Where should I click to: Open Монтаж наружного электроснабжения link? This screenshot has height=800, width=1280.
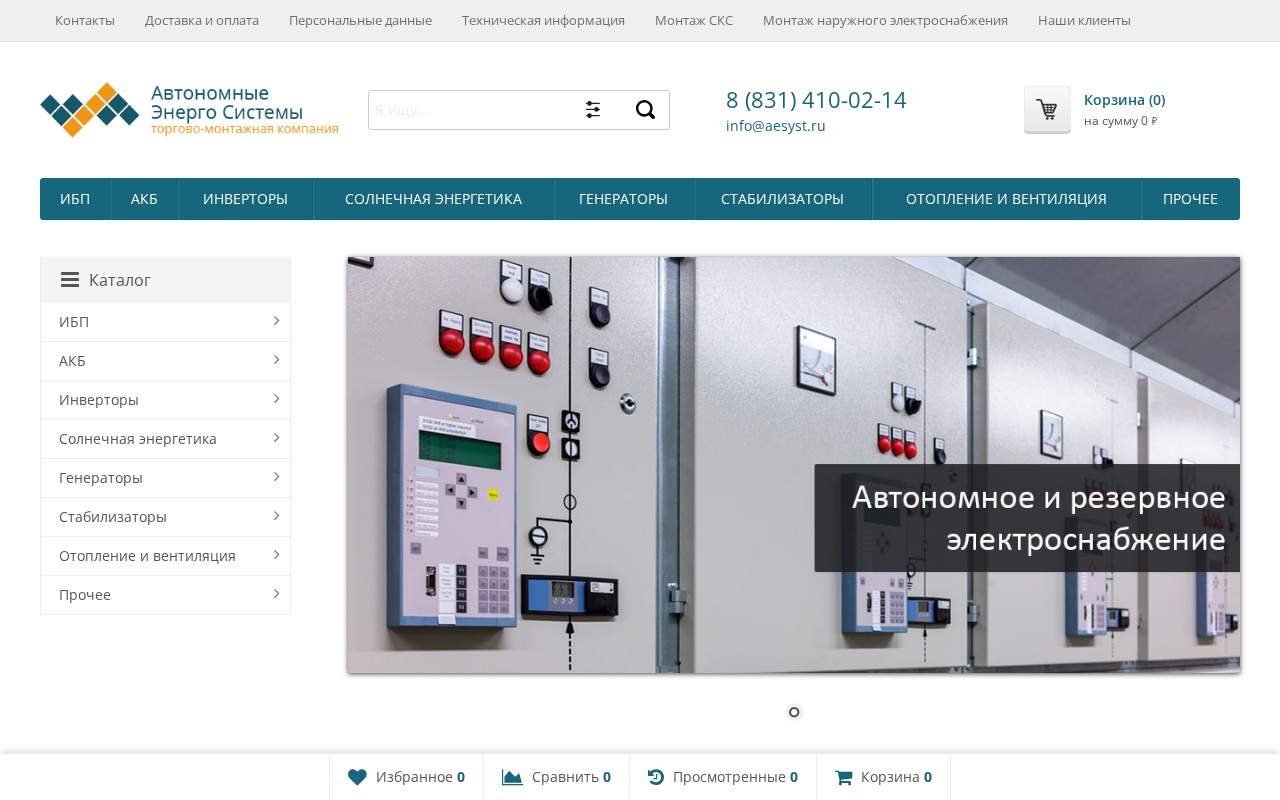click(885, 20)
